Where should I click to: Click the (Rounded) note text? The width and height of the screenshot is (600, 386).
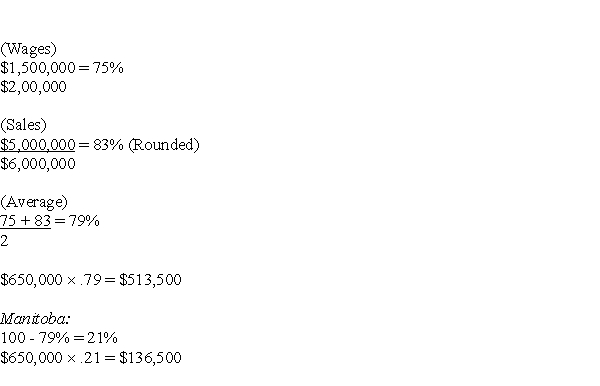[x=164, y=145]
